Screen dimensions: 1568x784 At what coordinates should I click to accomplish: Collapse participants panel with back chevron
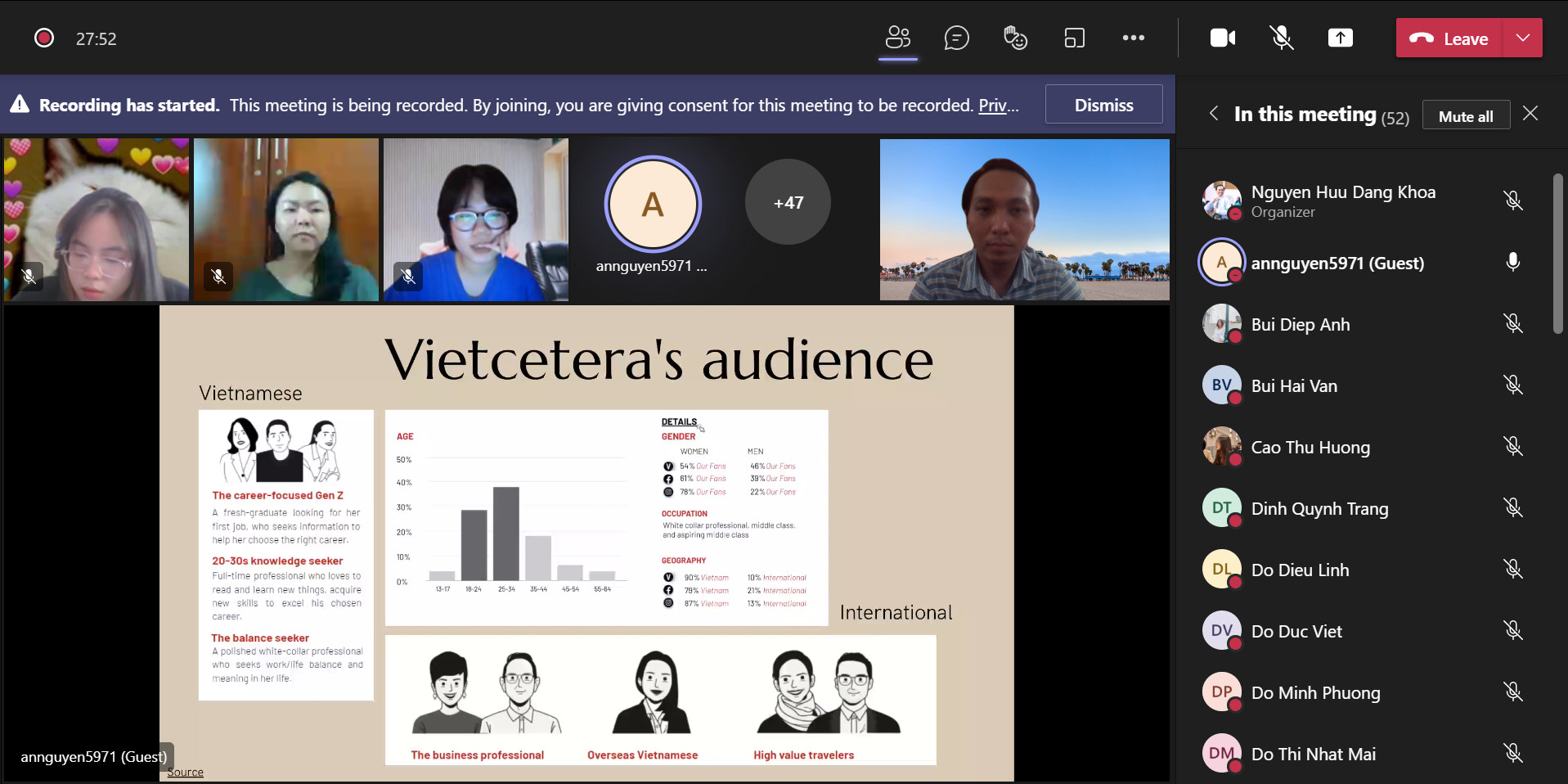click(1214, 114)
